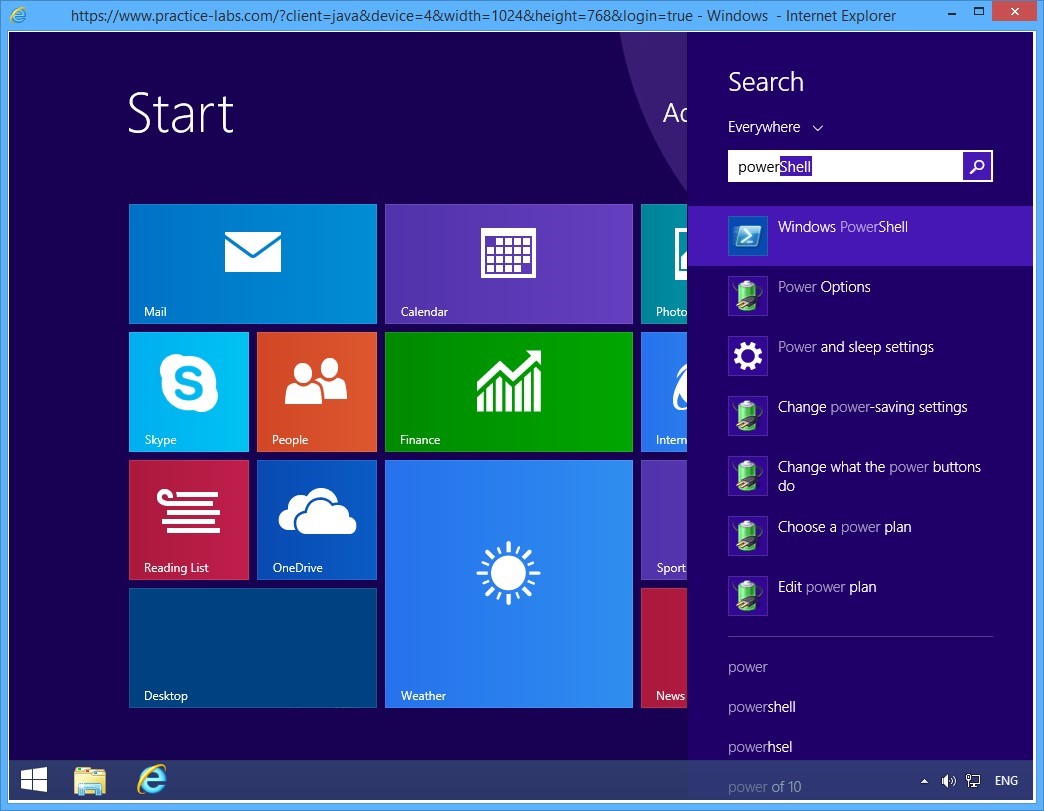Open Windows PowerShell search result
The width and height of the screenshot is (1044, 811).
point(842,228)
